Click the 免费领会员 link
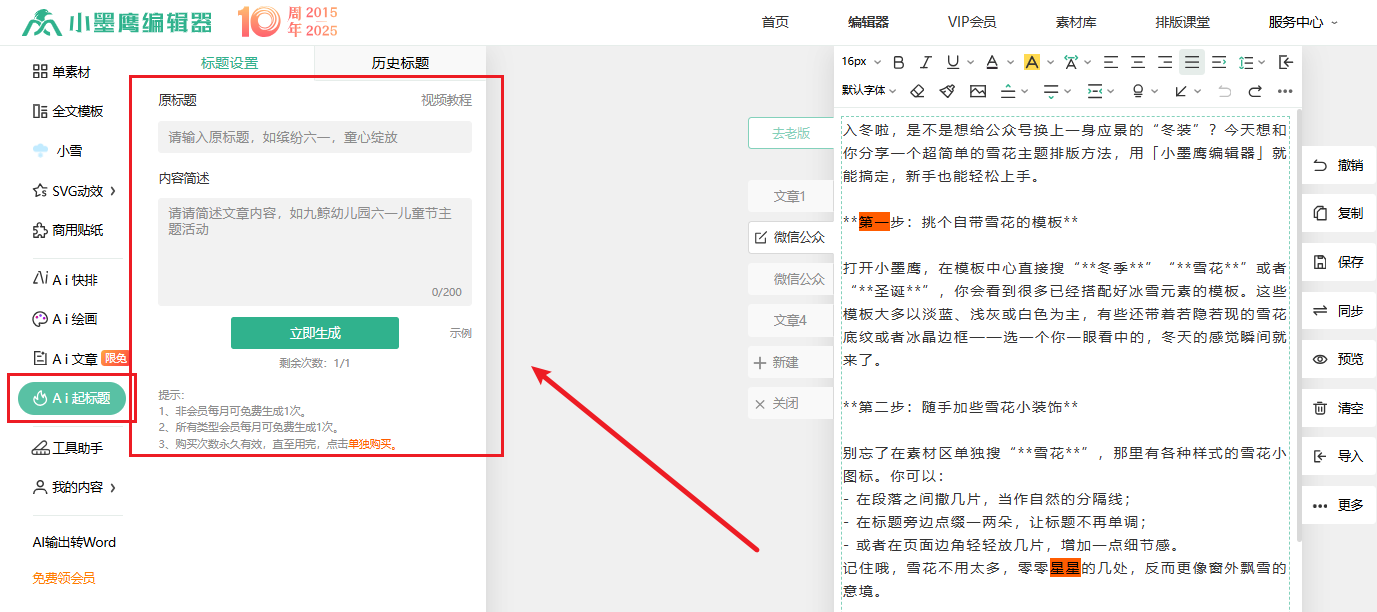1377x612 pixels. coord(63,578)
